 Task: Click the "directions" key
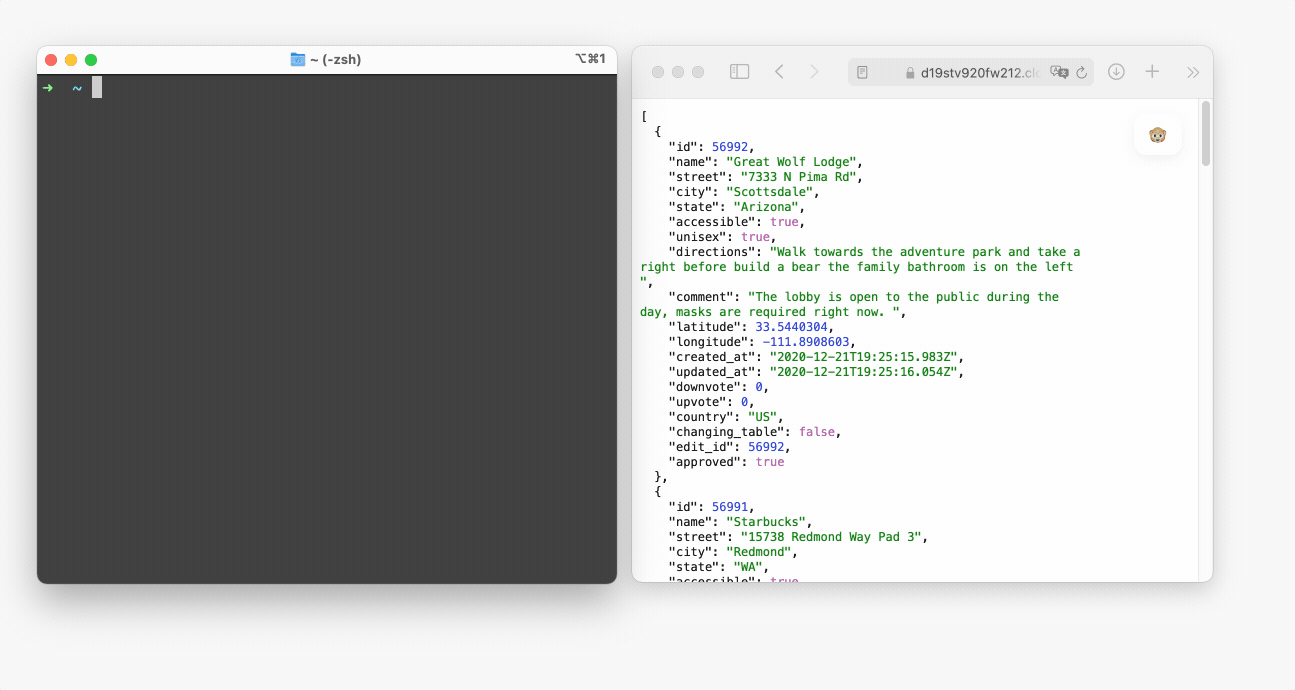[x=713, y=252]
